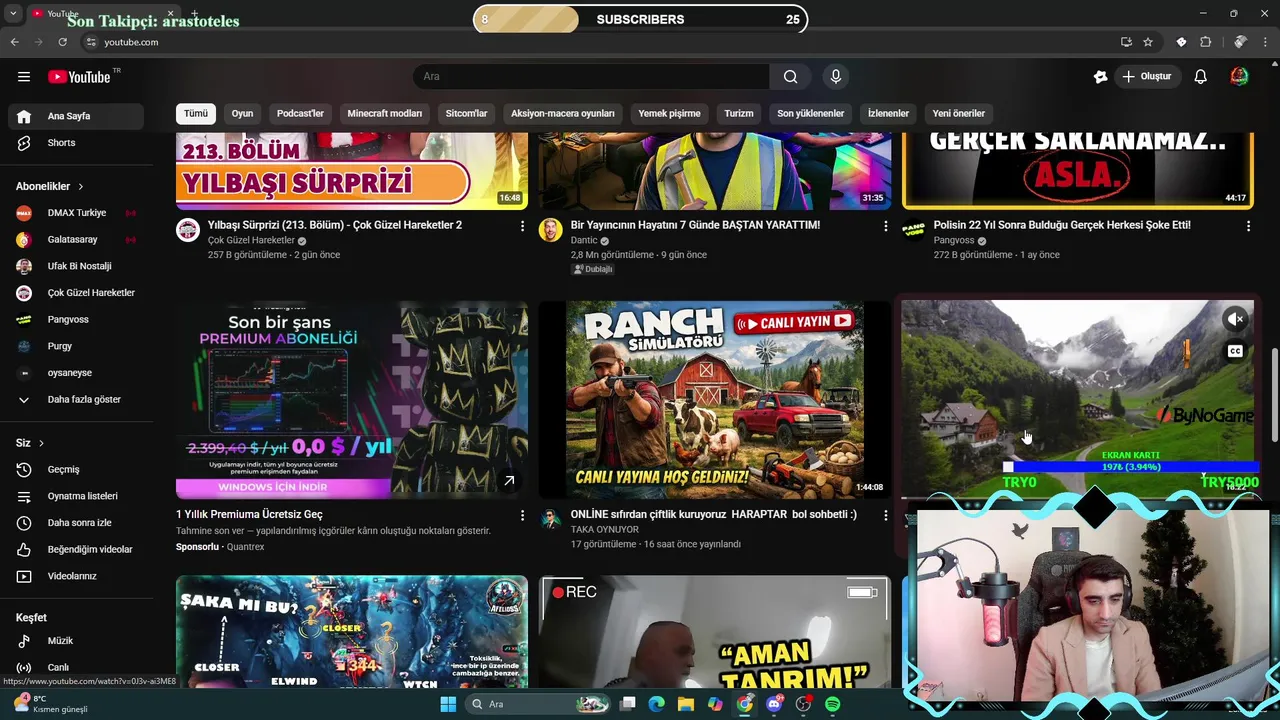Viewport: 1280px width, 720px height.
Task: Open Pangvoss channel in sidebar
Action: pyautogui.click(x=75, y=320)
